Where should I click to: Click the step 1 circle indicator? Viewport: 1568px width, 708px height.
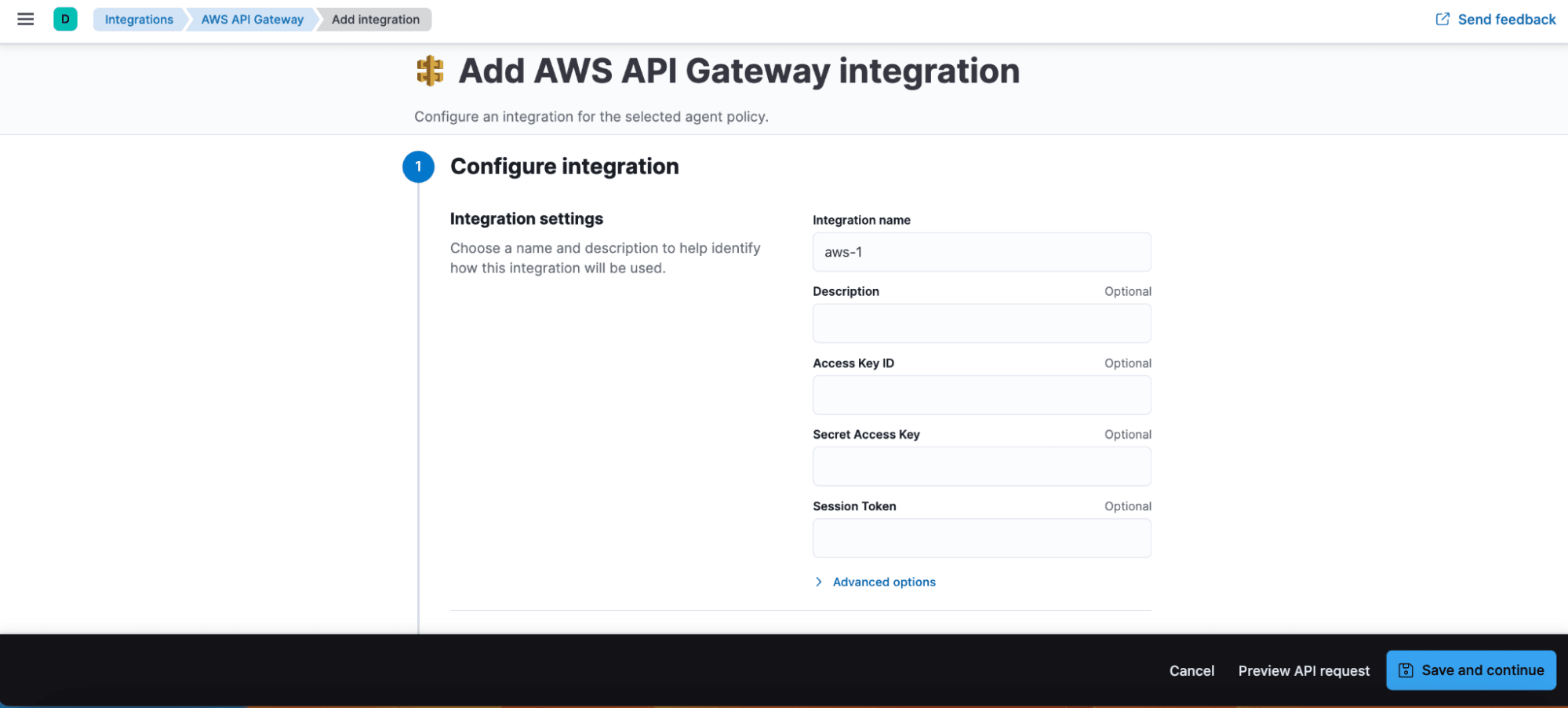click(418, 166)
